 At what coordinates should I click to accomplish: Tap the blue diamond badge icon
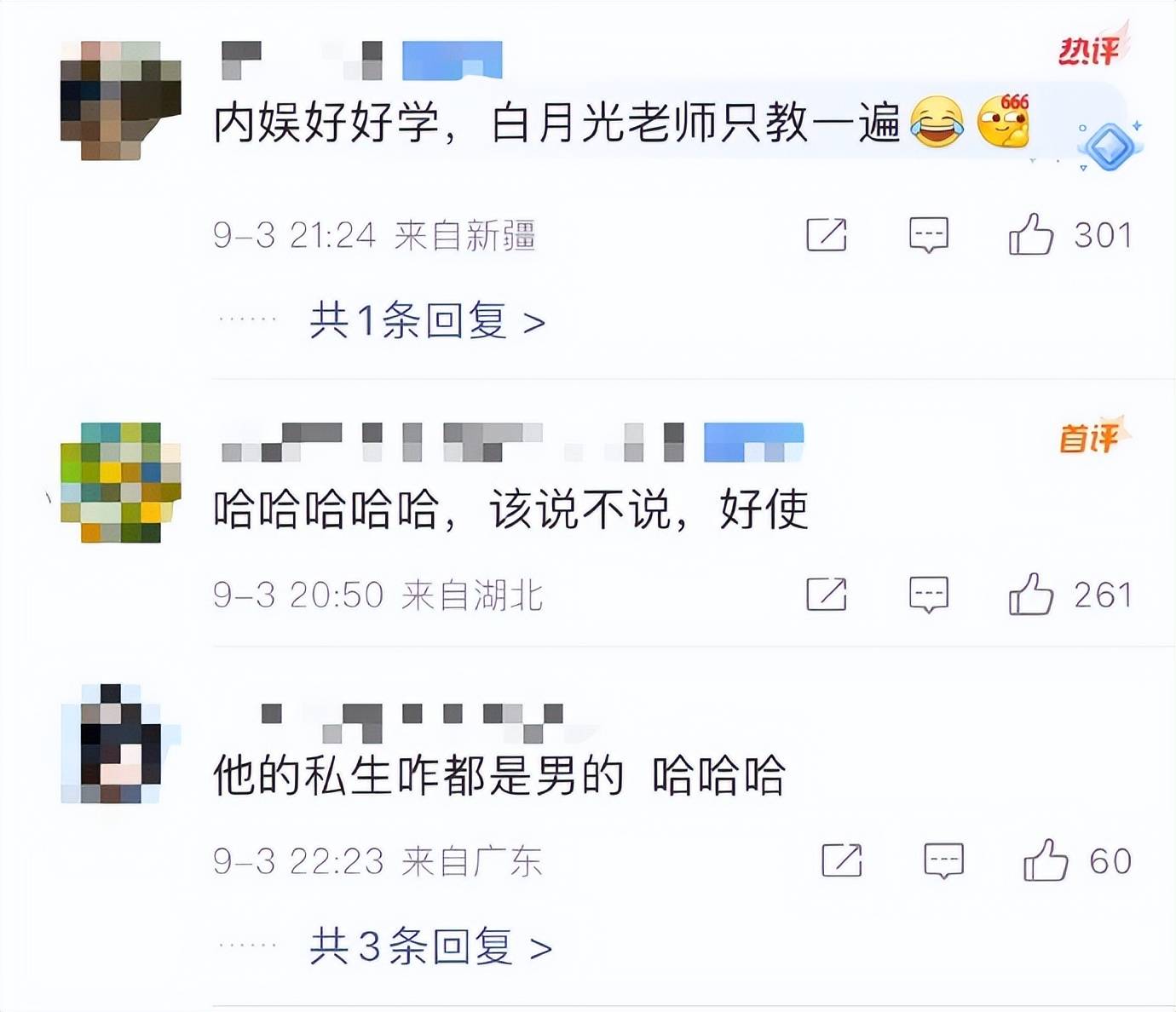[x=1110, y=146]
